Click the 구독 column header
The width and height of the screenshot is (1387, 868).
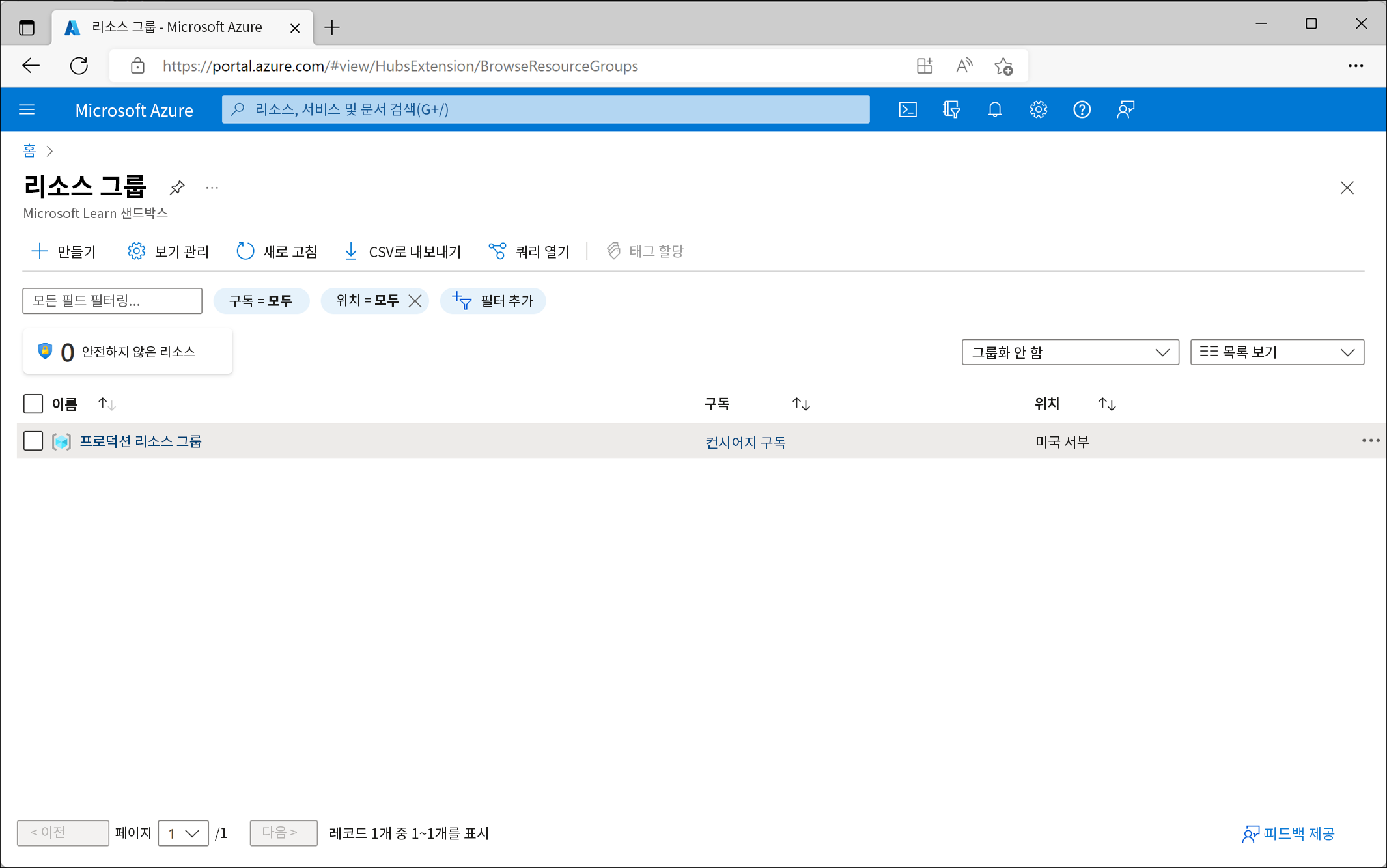click(717, 404)
